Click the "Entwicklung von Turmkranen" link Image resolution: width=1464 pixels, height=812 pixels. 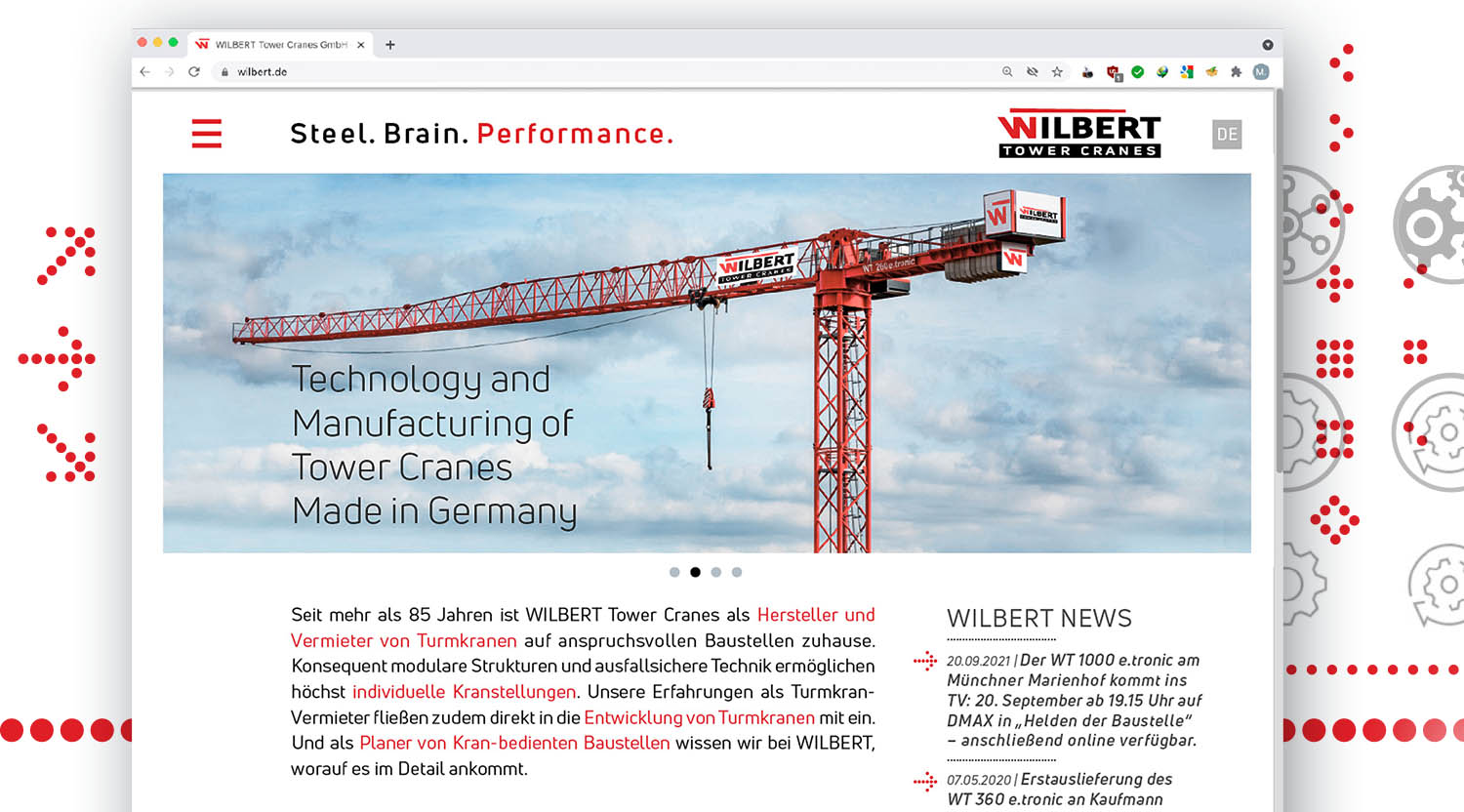(x=699, y=717)
